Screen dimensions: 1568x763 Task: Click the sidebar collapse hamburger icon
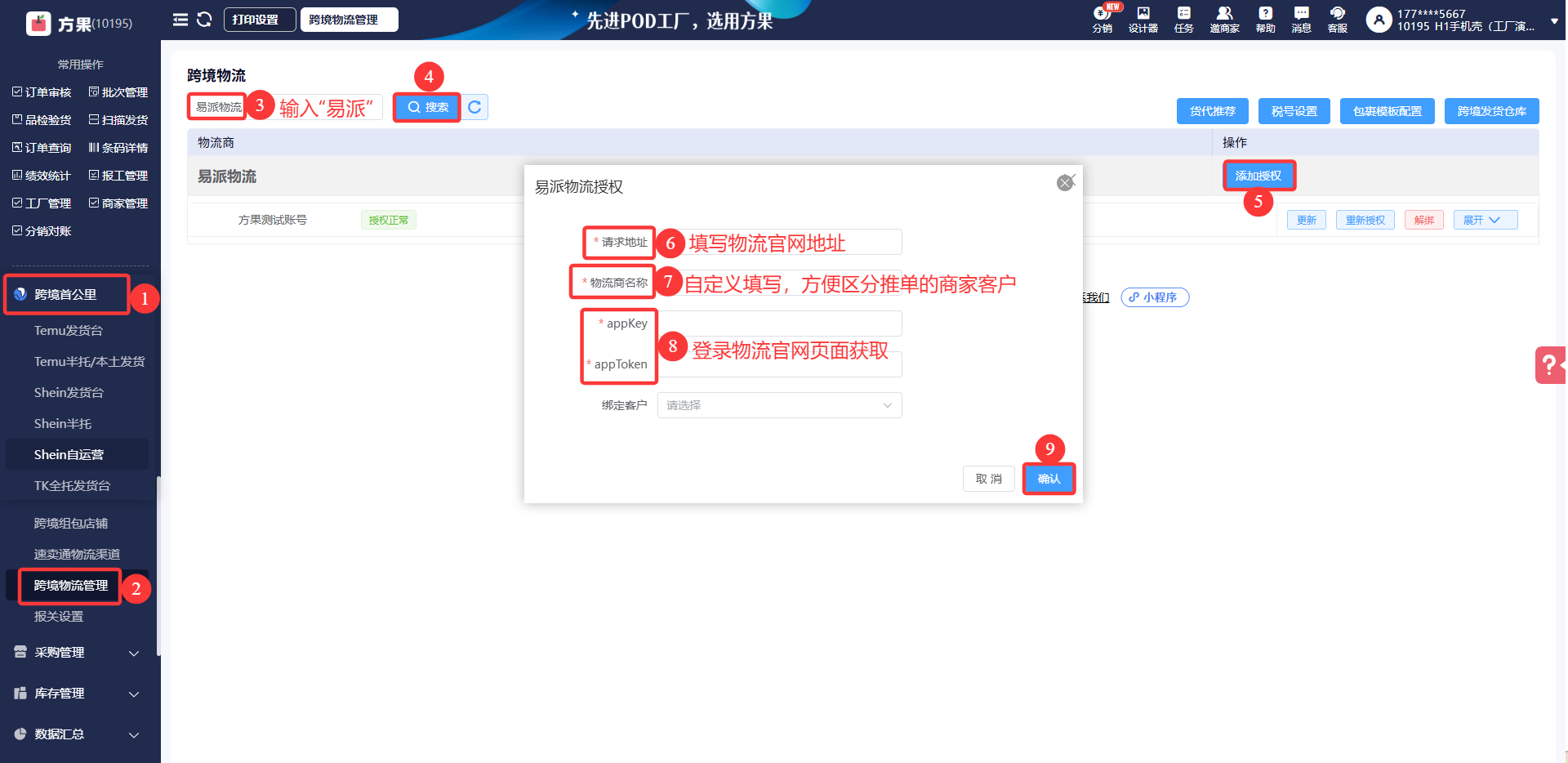pyautogui.click(x=180, y=20)
